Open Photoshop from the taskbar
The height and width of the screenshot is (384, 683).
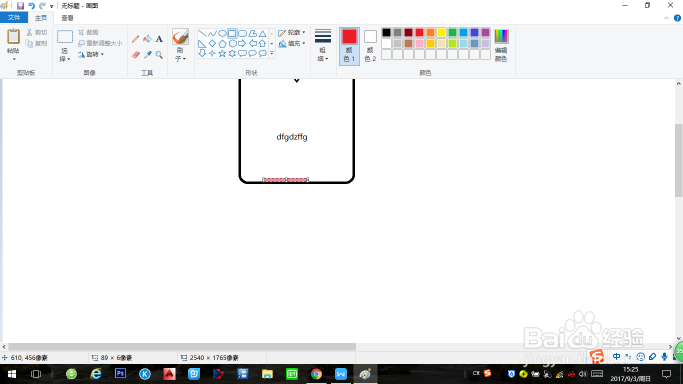tap(120, 374)
